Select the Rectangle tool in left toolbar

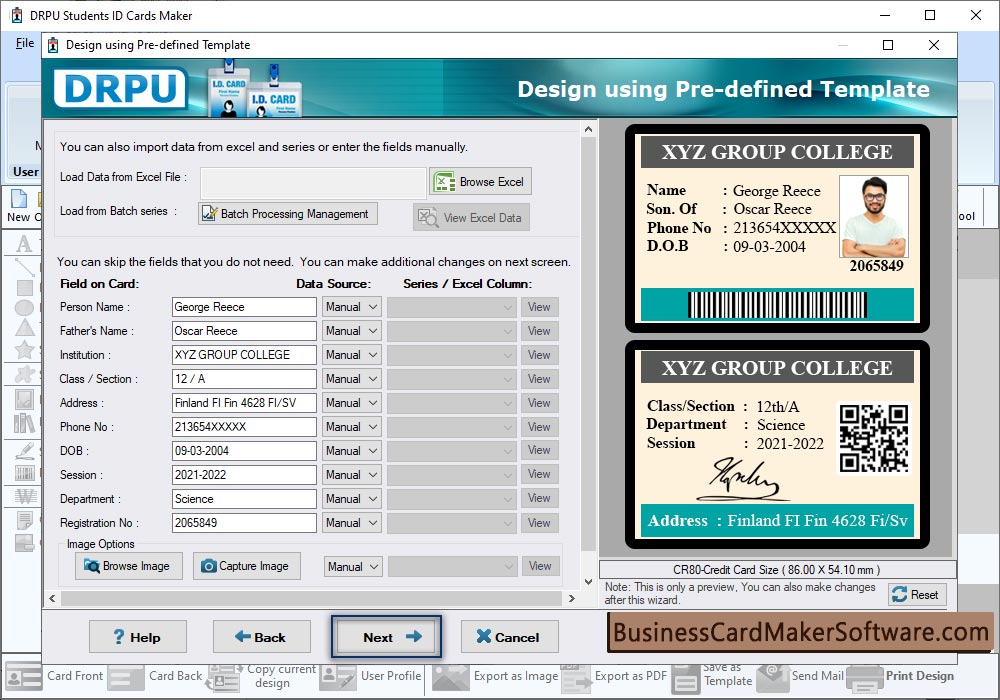tap(24, 288)
